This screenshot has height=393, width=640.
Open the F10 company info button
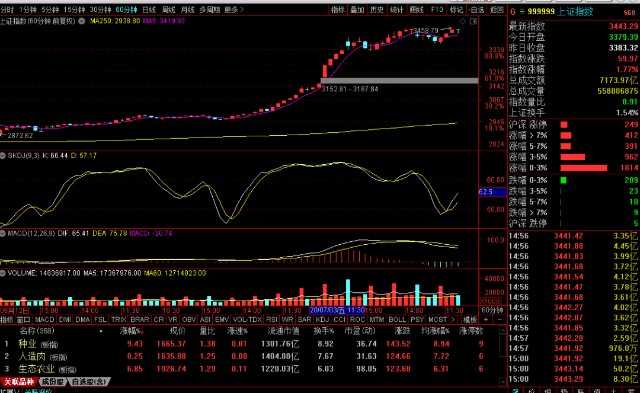437,10
